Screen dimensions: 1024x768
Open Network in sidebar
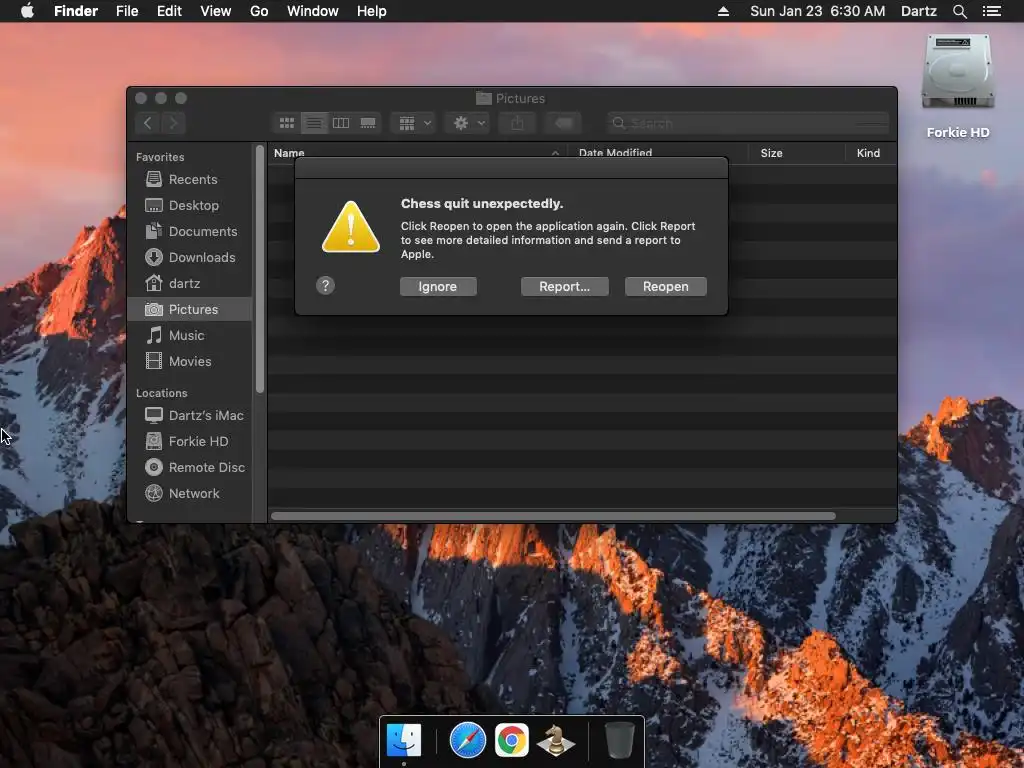pyautogui.click(x=189, y=494)
